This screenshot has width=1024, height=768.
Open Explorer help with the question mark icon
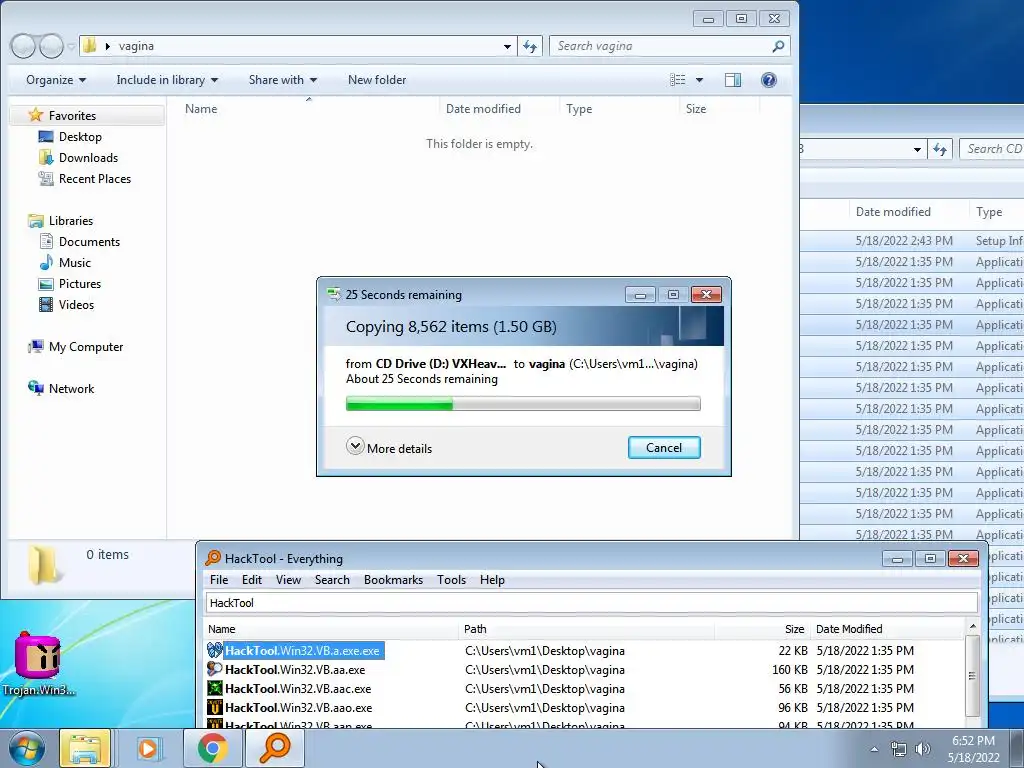[769, 80]
